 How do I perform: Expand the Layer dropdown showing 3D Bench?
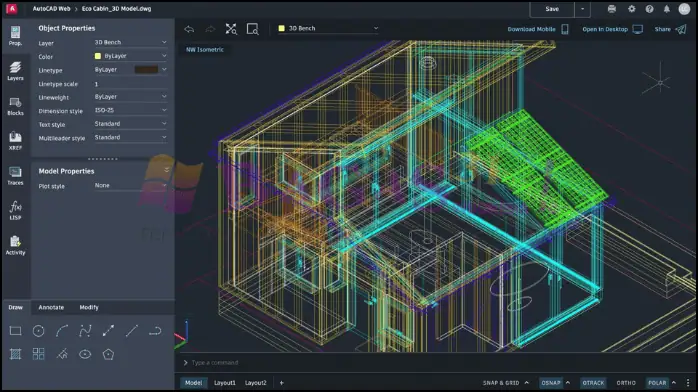pyautogui.click(x=130, y=42)
